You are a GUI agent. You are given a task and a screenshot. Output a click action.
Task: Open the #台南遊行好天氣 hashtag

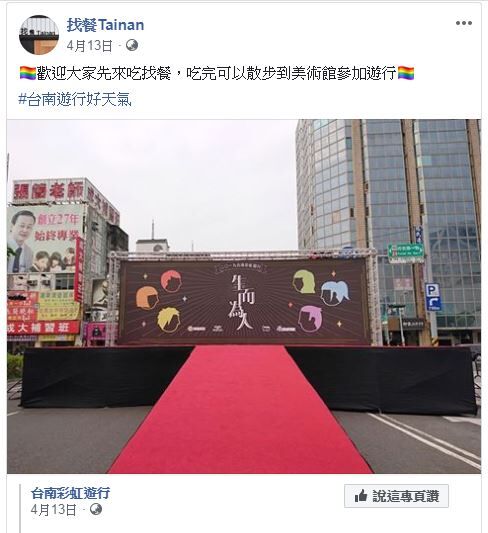pyautogui.click(x=75, y=99)
